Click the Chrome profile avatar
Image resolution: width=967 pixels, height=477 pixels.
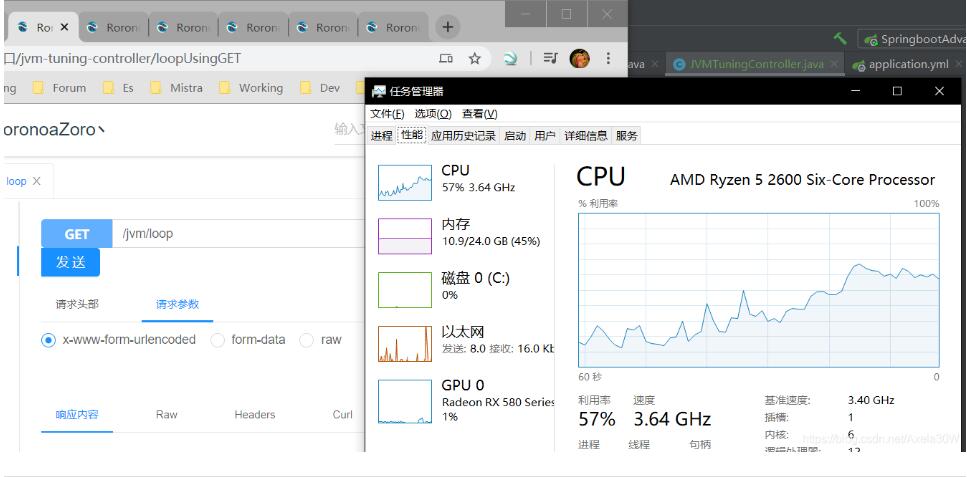[x=580, y=59]
